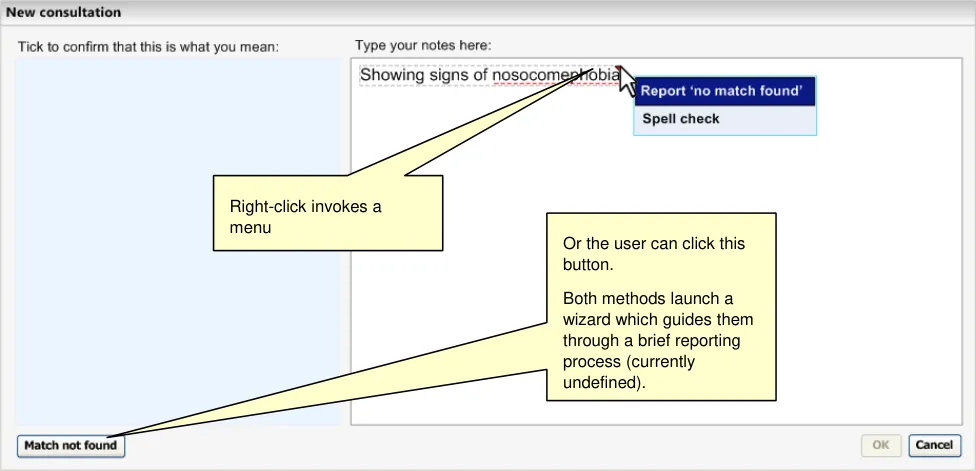
Task: Click the blue confirmation panel on the left
Action: [x=178, y=240]
